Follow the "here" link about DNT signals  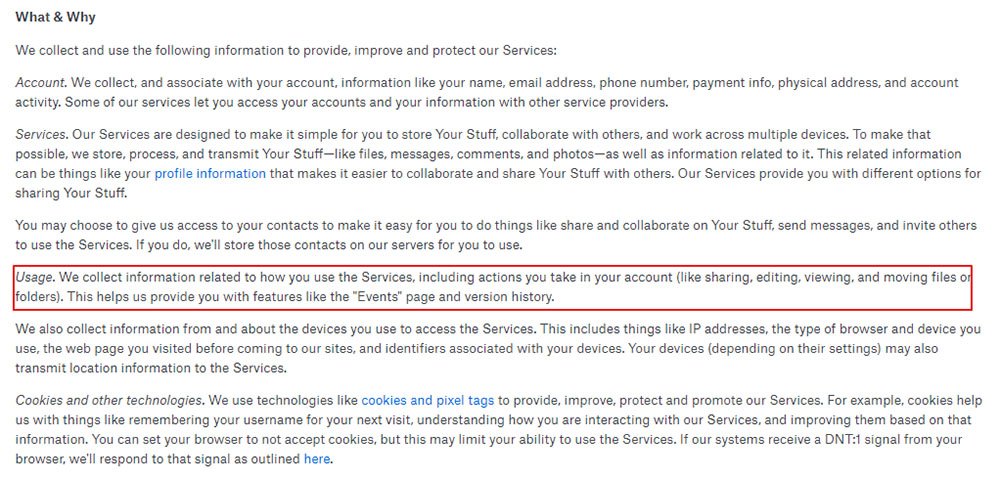coord(316,459)
